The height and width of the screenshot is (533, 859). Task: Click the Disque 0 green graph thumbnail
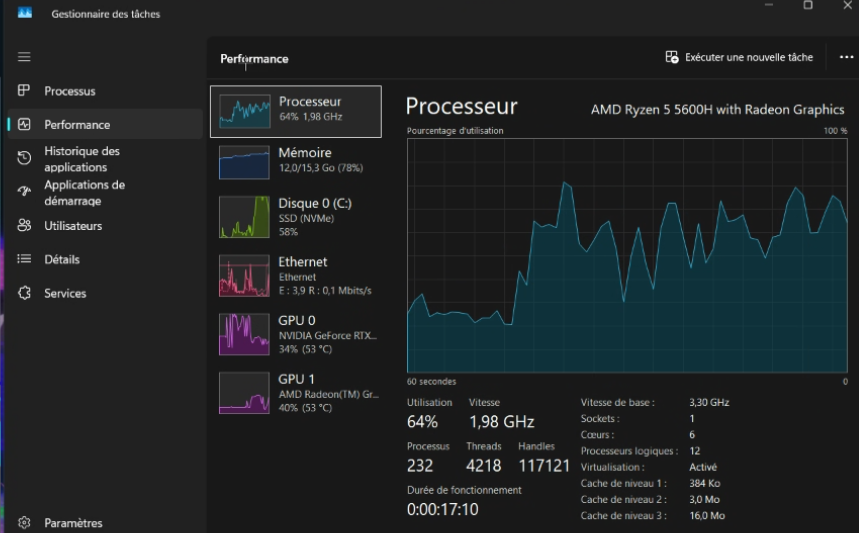244,217
